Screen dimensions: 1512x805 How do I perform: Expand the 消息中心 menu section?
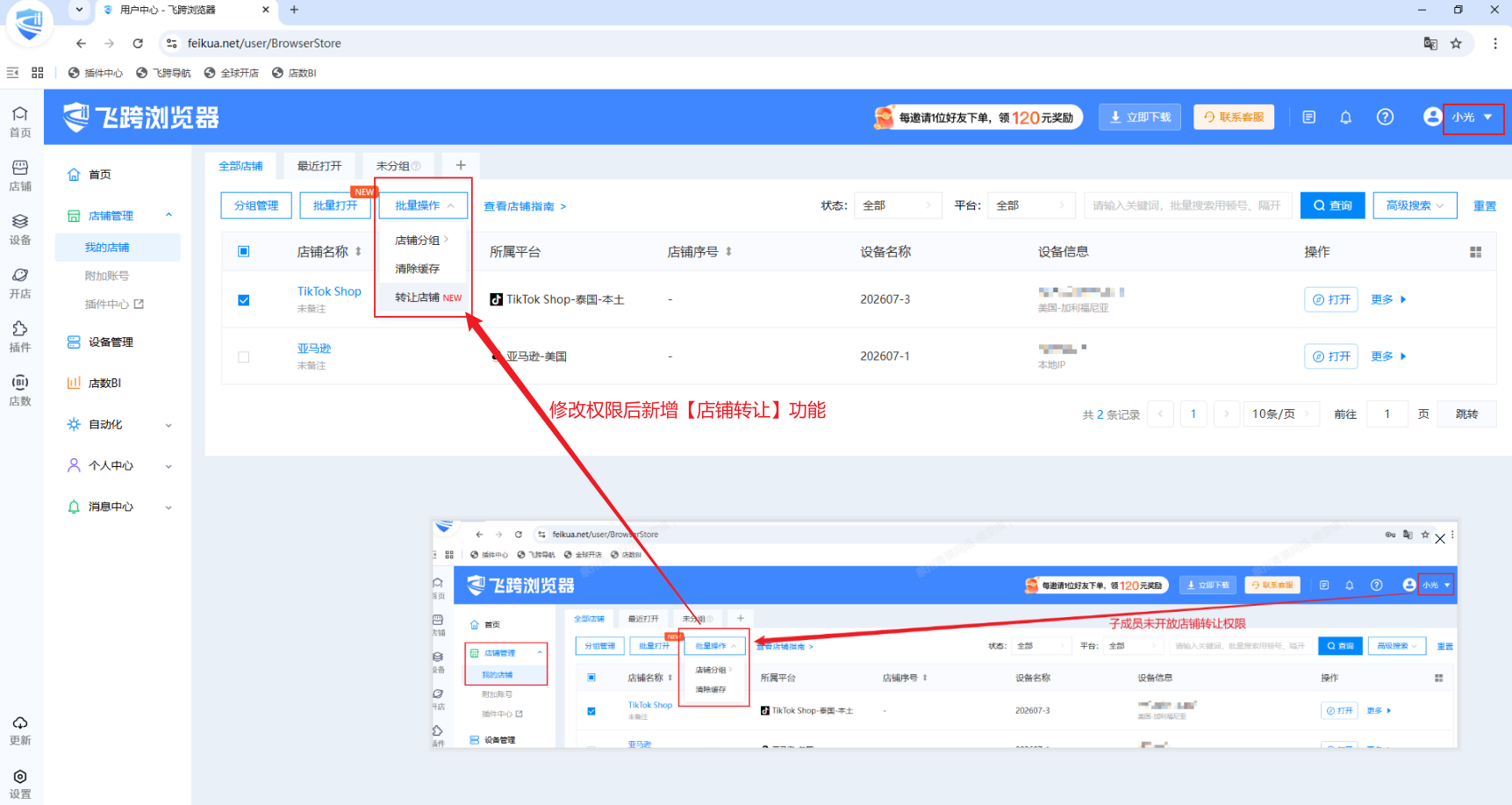[168, 507]
